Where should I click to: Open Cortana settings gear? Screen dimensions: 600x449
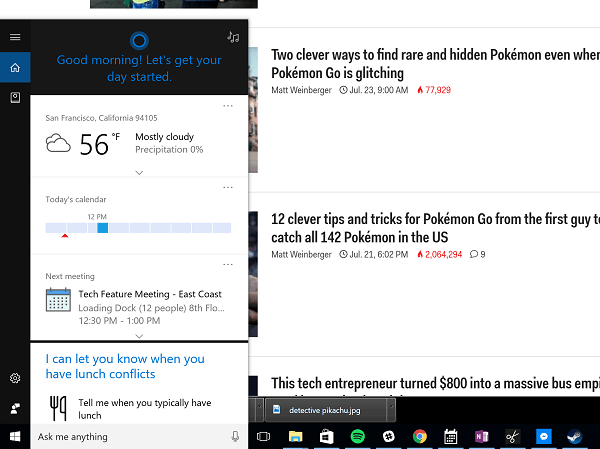click(15, 378)
